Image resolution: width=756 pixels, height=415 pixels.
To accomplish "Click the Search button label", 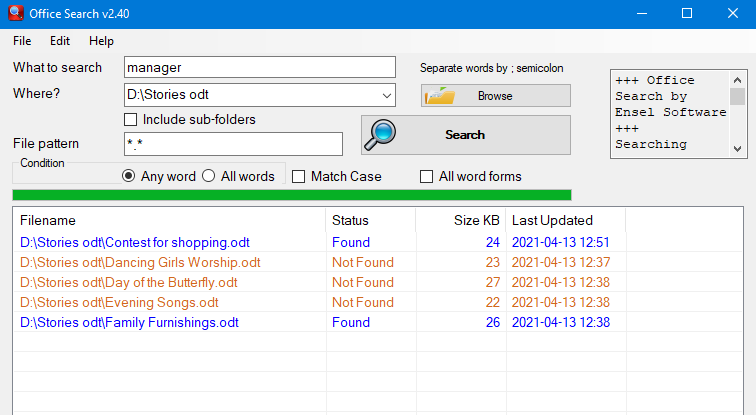I will 465,135.
